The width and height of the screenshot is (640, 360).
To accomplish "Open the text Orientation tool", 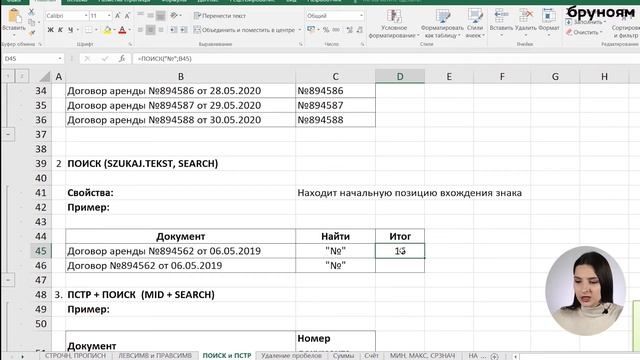I will [x=174, y=16].
